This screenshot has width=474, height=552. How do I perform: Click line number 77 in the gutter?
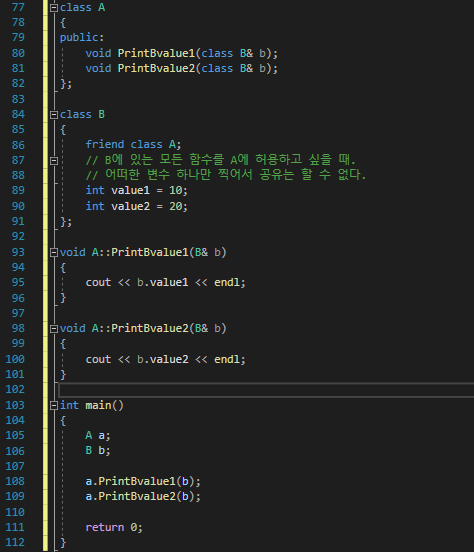point(18,7)
